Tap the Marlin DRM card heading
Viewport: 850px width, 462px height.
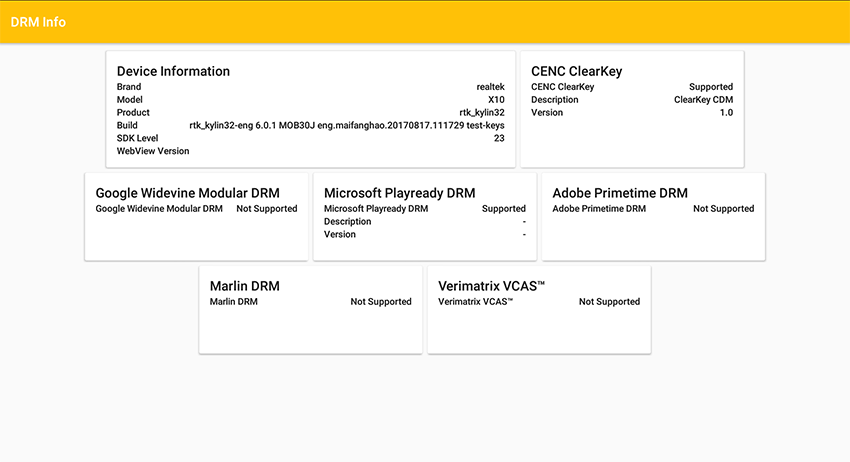coord(245,286)
